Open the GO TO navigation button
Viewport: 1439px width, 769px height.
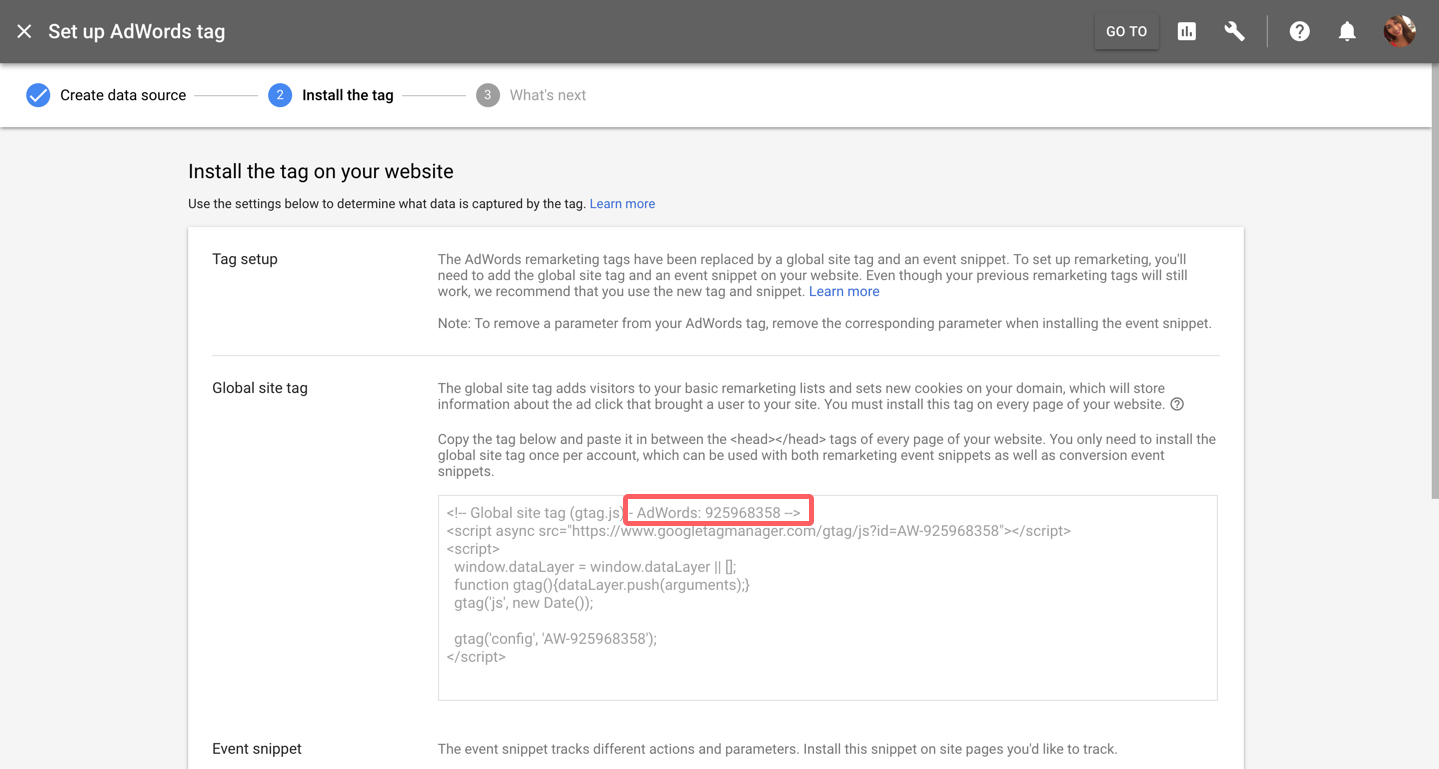pos(1126,32)
